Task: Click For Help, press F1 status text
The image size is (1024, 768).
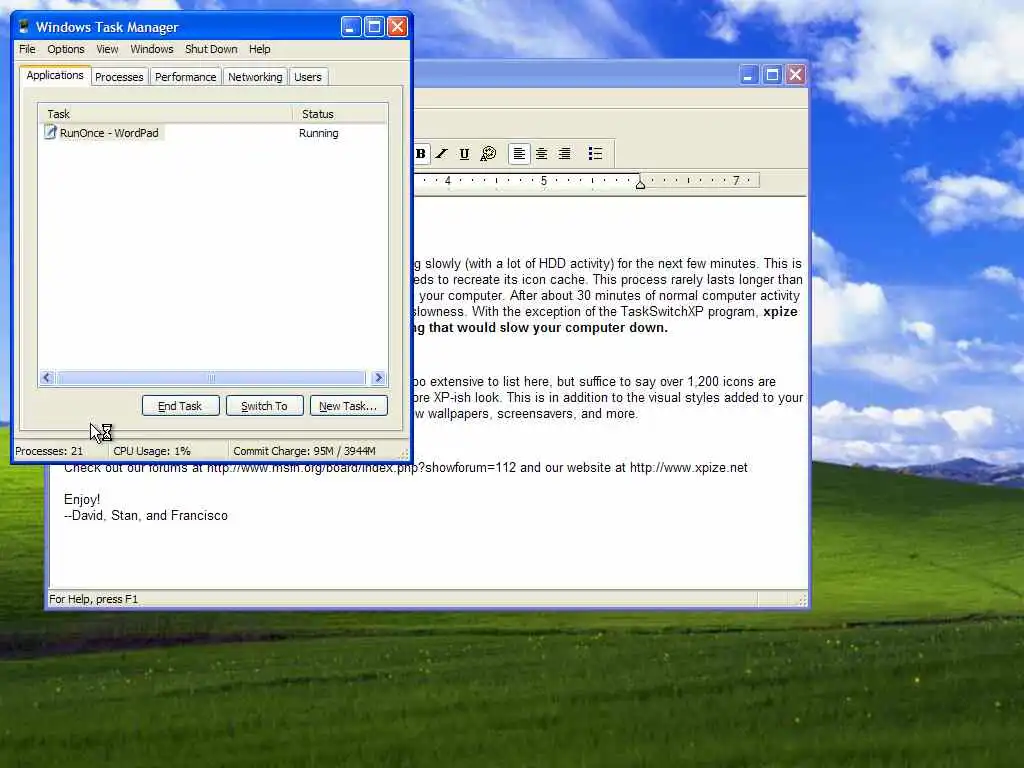Action: (93, 599)
